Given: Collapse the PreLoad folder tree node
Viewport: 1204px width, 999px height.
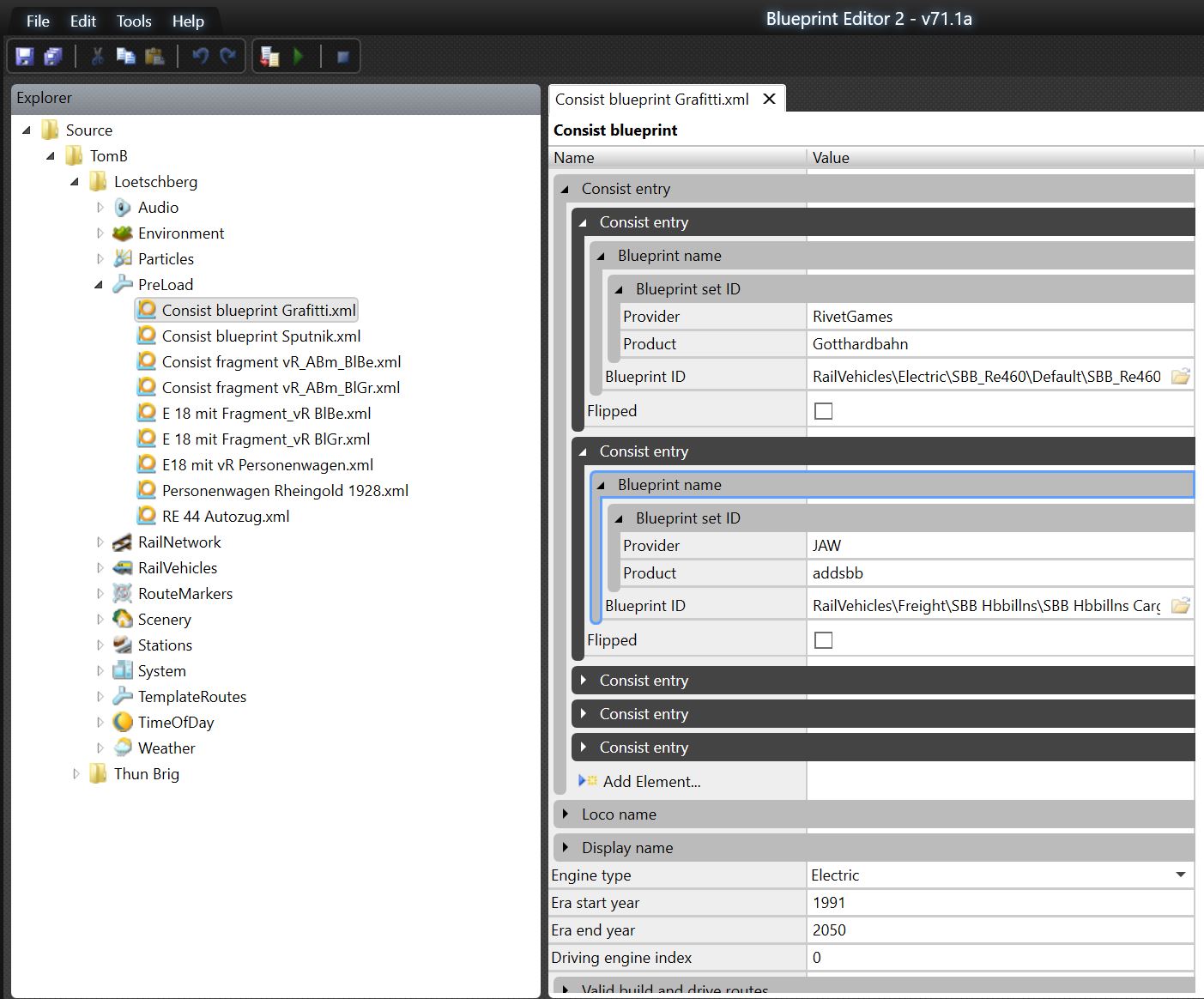Looking at the screenshot, I should pyautogui.click(x=99, y=285).
